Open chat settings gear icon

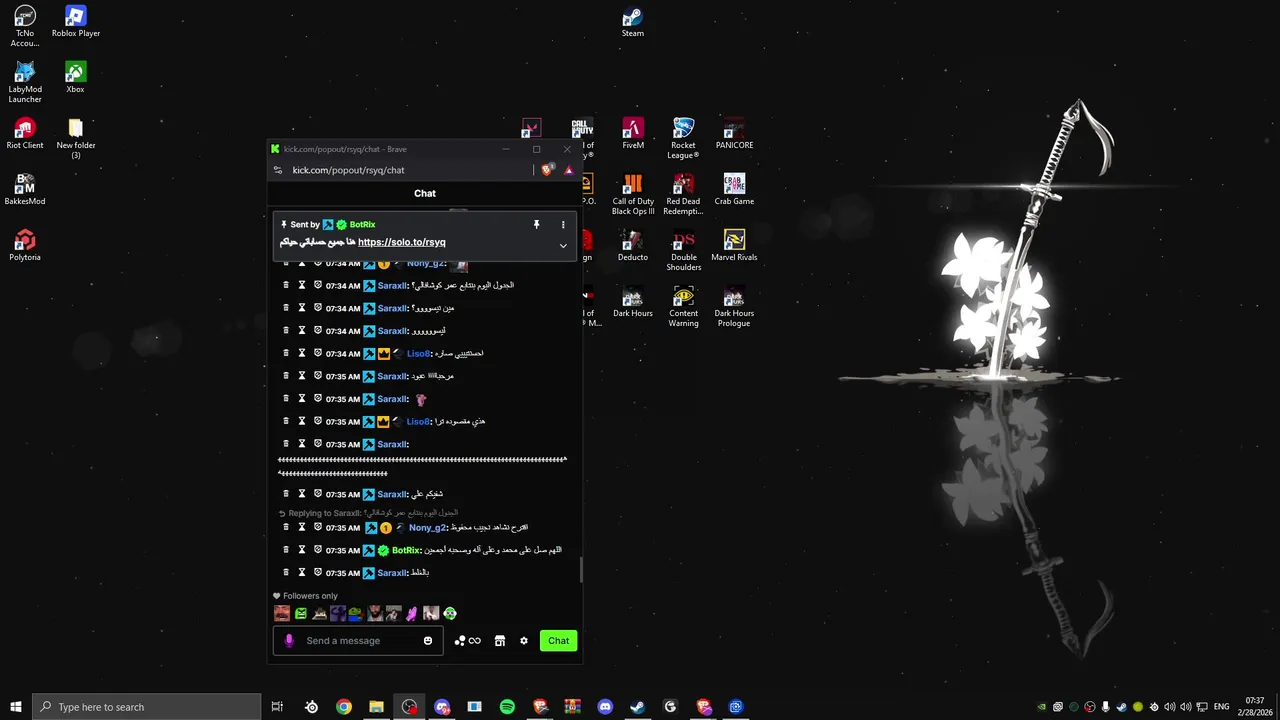click(x=523, y=641)
